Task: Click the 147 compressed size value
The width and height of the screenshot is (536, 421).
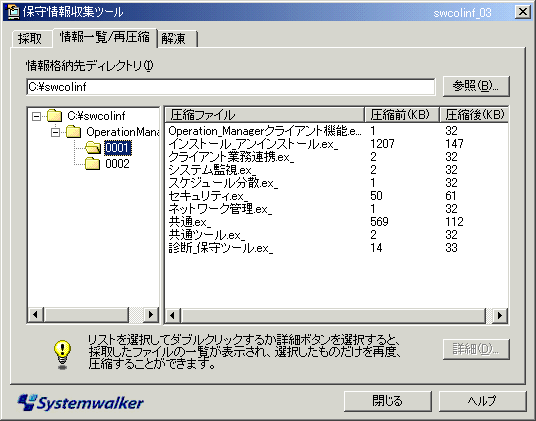Action: pos(454,144)
